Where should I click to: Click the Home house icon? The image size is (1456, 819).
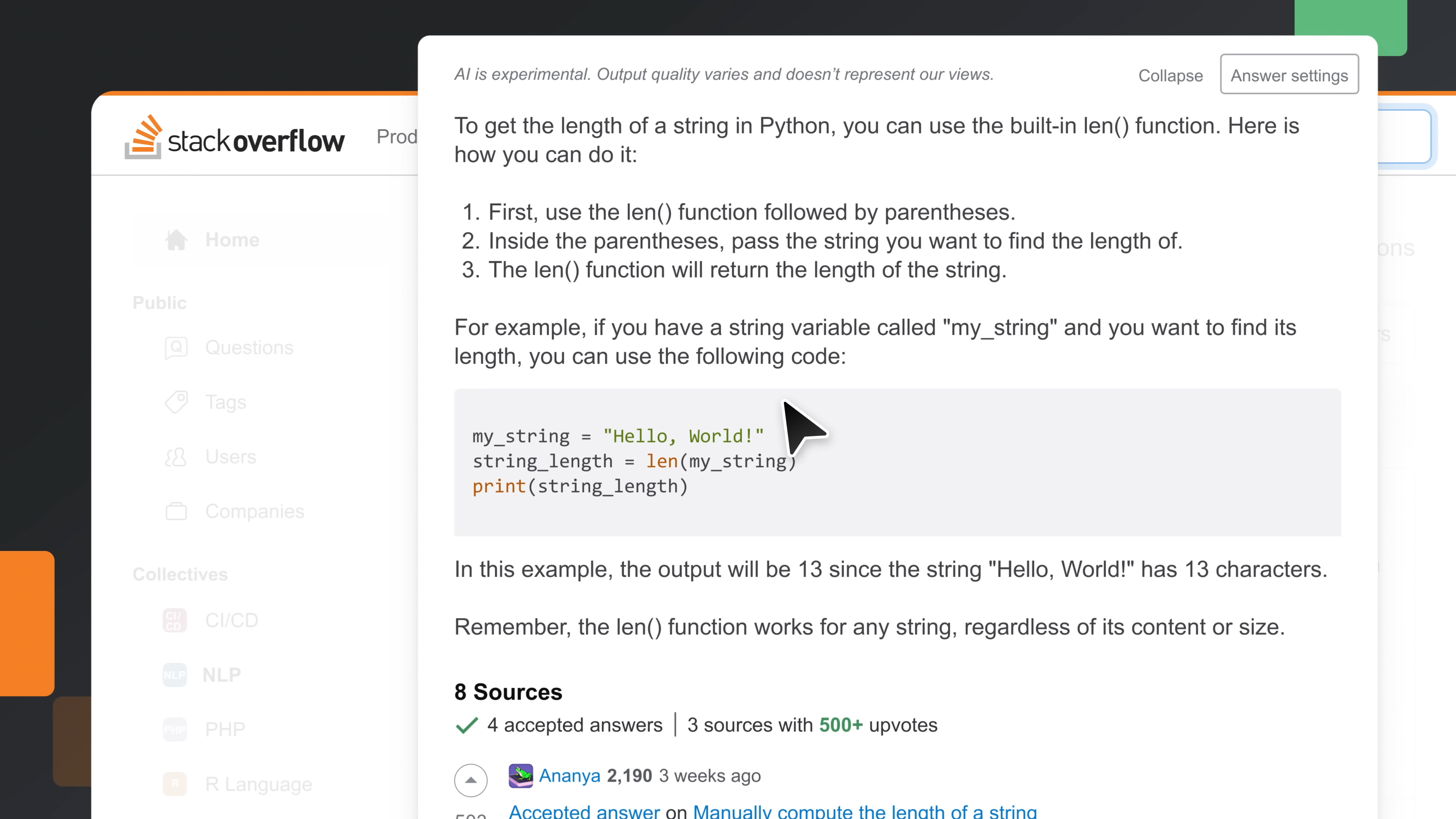176,240
